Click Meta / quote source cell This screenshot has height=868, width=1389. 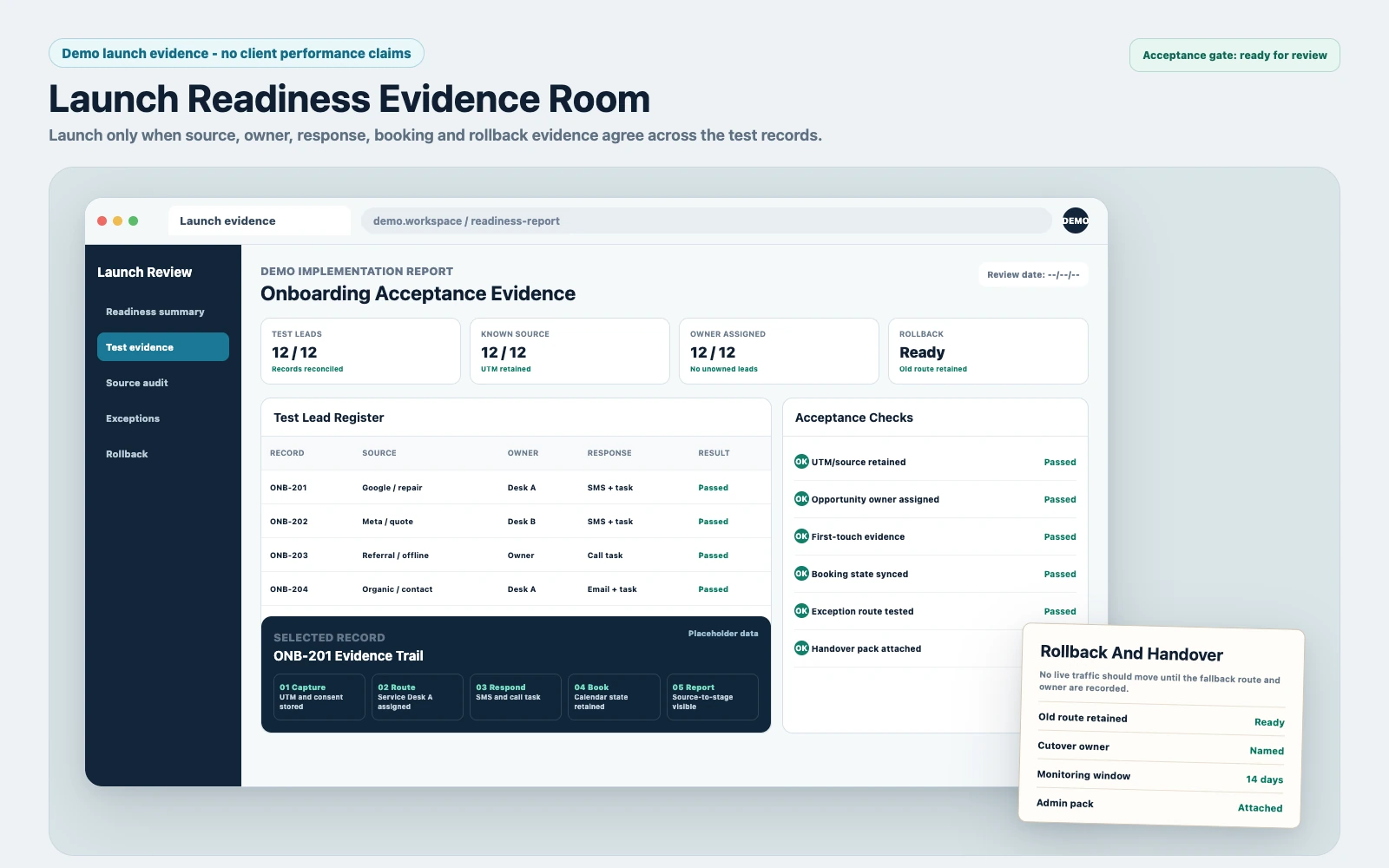(388, 522)
